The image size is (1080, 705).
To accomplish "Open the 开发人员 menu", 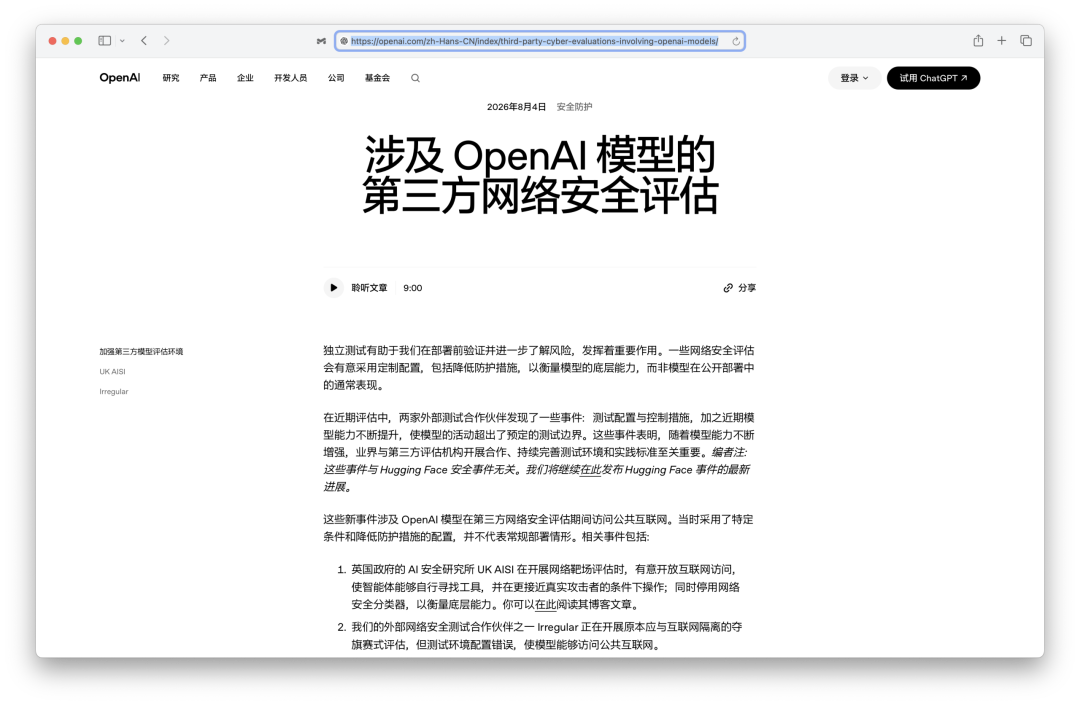I will click(291, 78).
